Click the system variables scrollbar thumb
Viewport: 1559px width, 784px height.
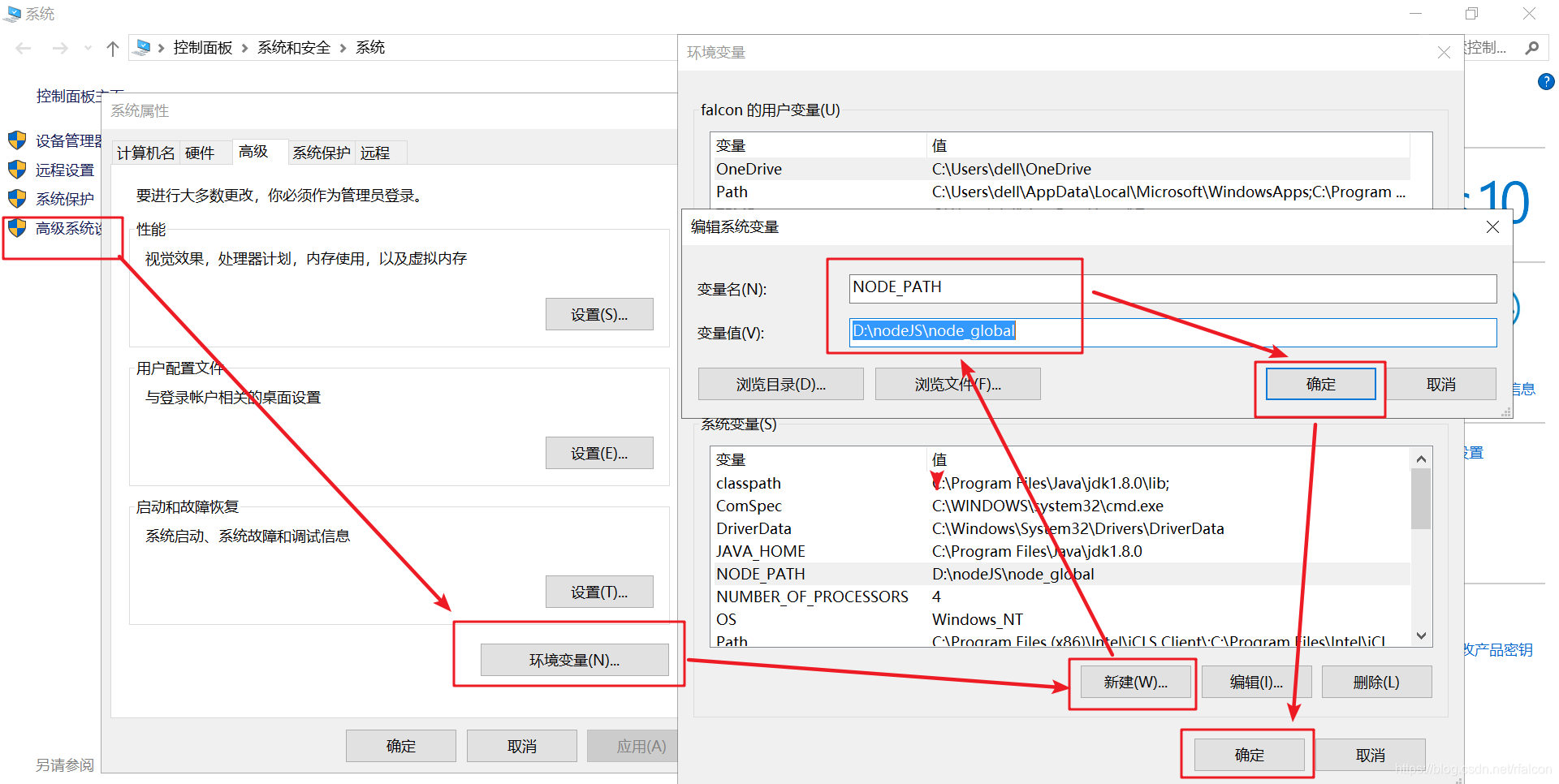[1421, 499]
